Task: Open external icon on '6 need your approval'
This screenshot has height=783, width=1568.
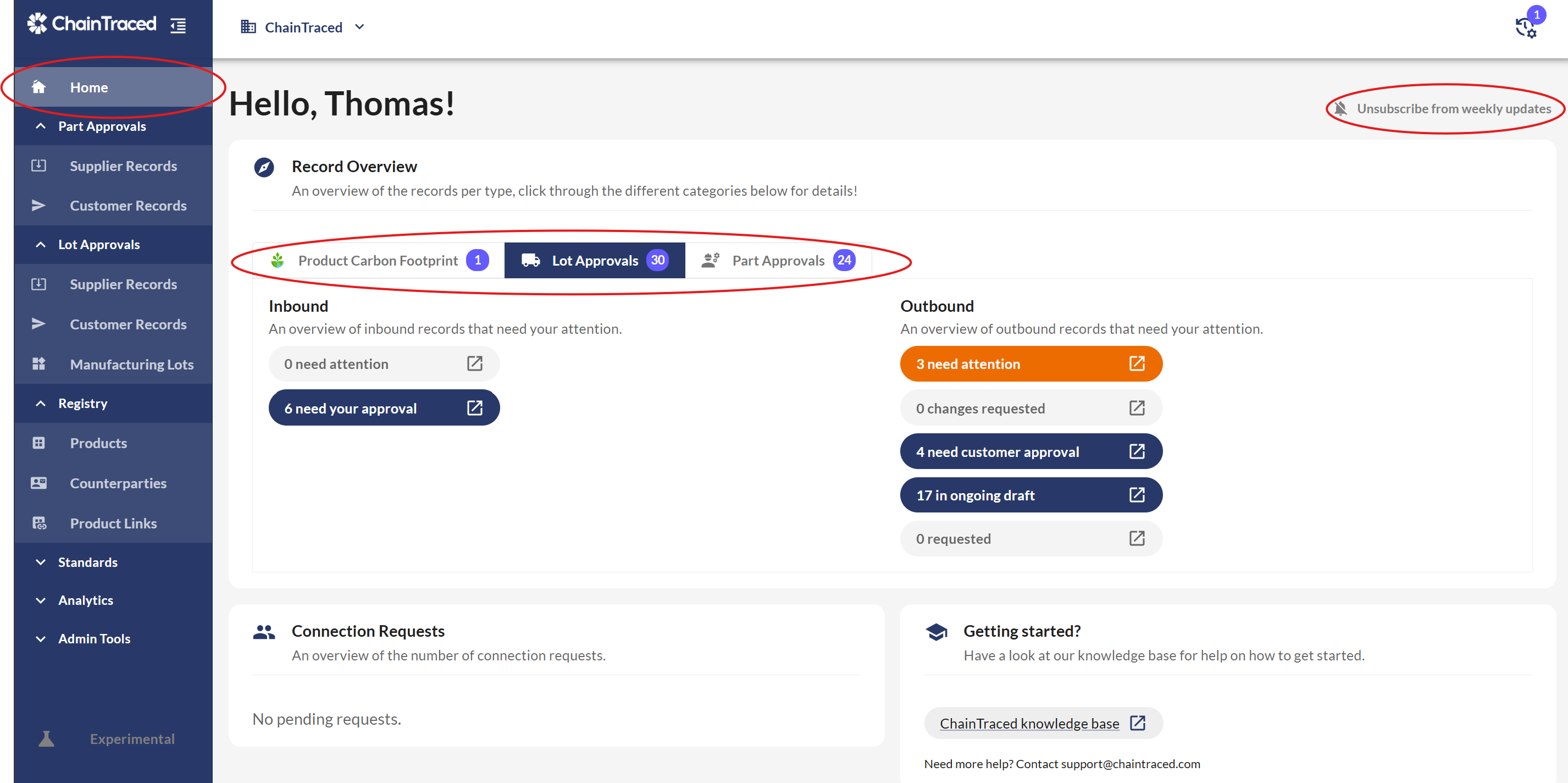Action: click(x=475, y=407)
